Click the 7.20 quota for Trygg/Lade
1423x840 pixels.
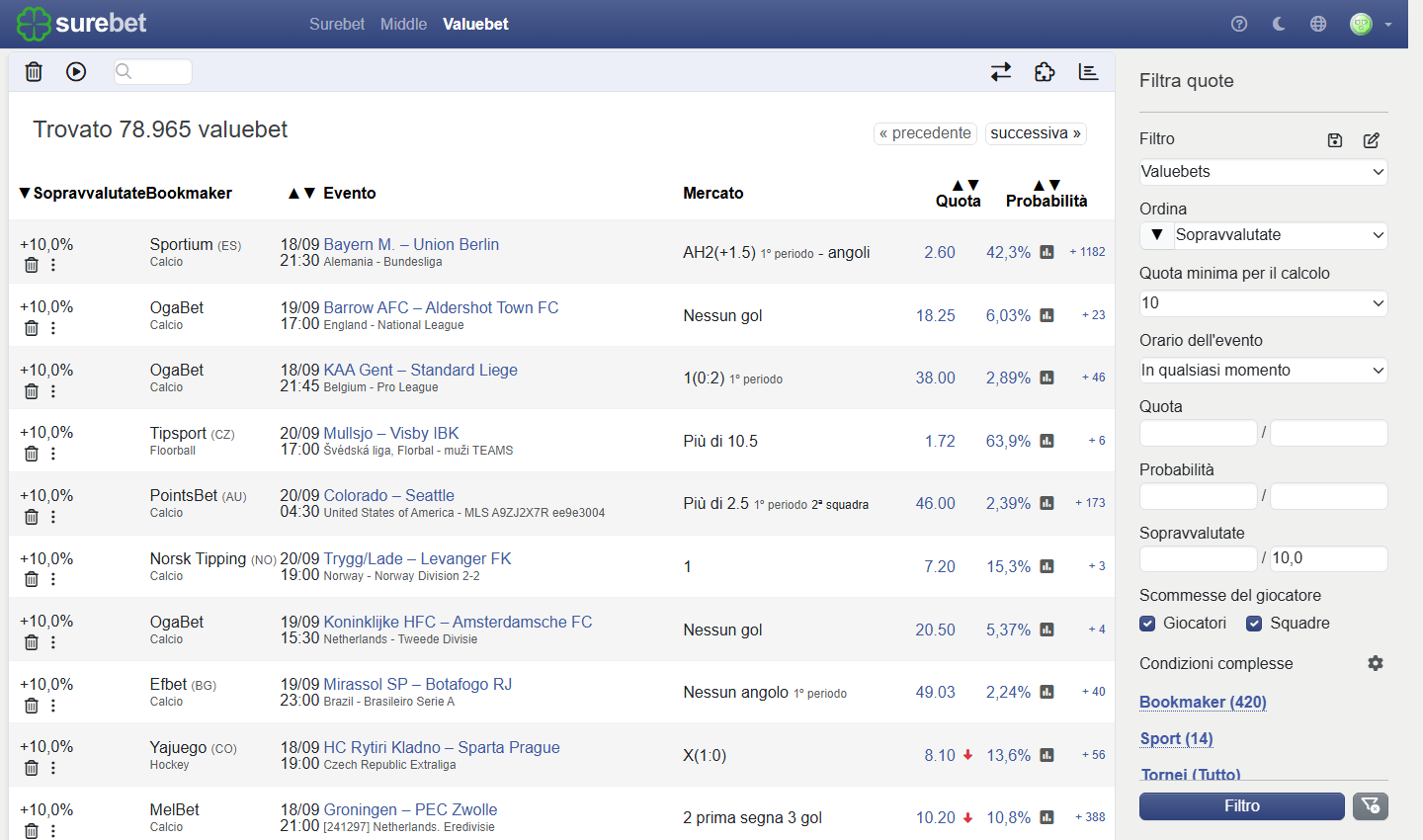pos(940,566)
